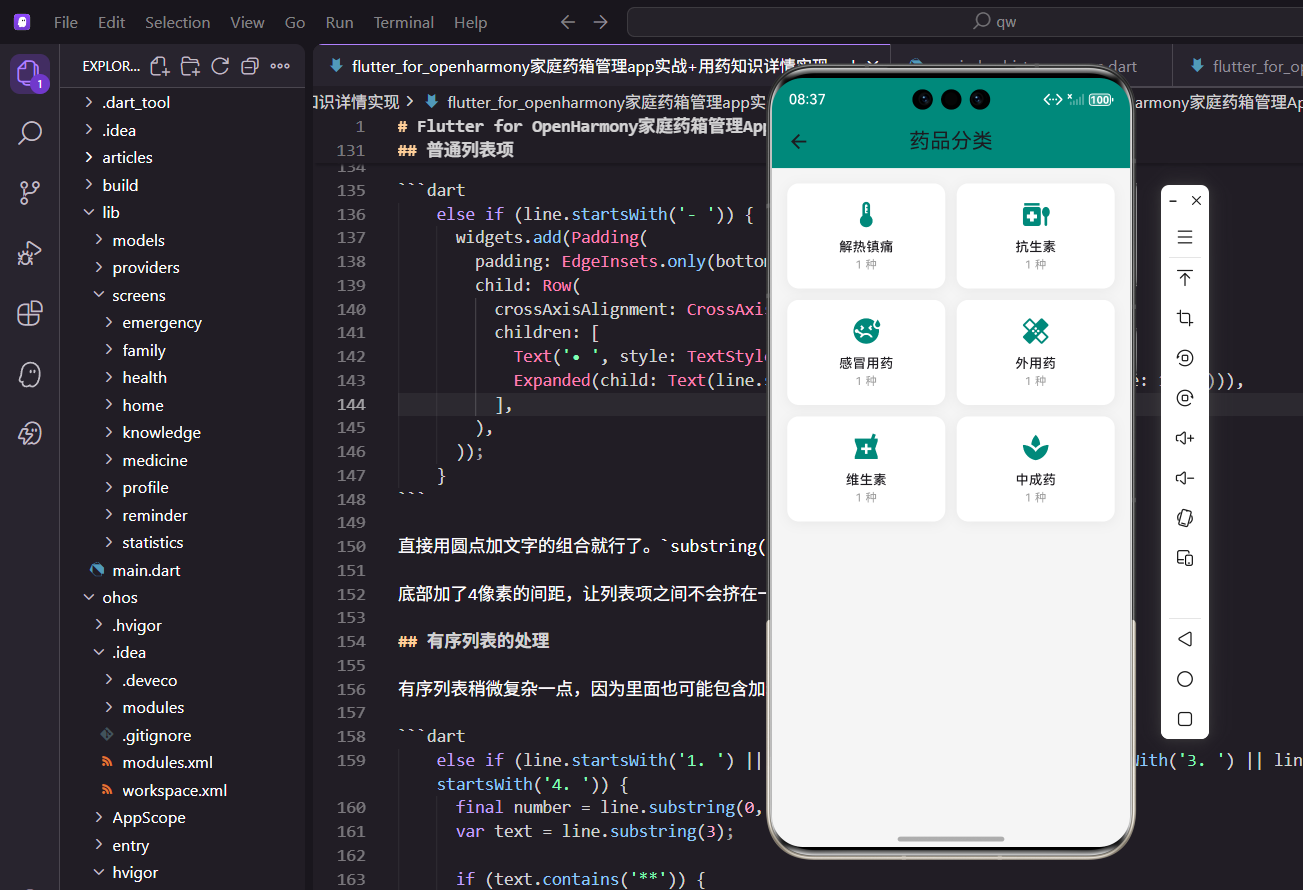Click the emulator rotate device icon
Image resolution: width=1303 pixels, height=890 pixels.
1185,518
